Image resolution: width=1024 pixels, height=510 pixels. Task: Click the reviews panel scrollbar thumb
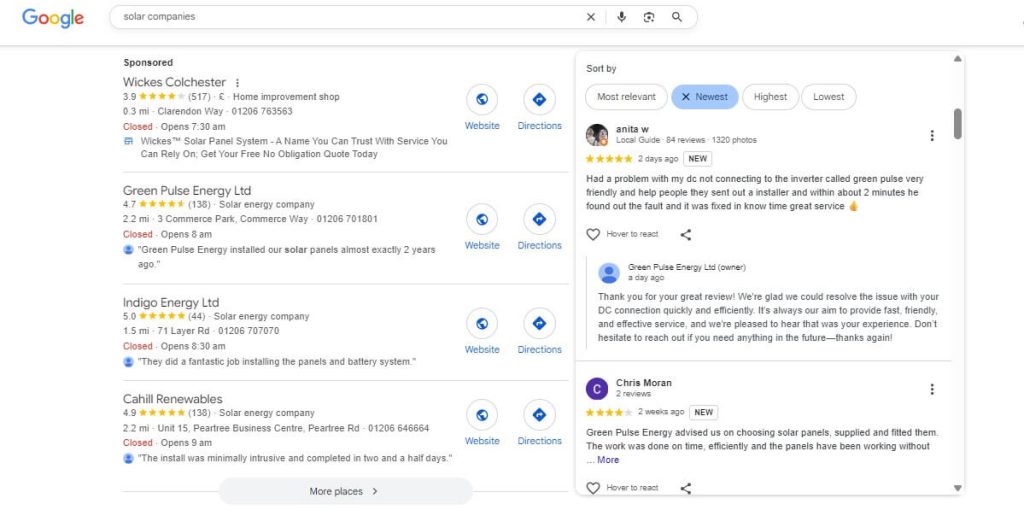[x=957, y=124]
